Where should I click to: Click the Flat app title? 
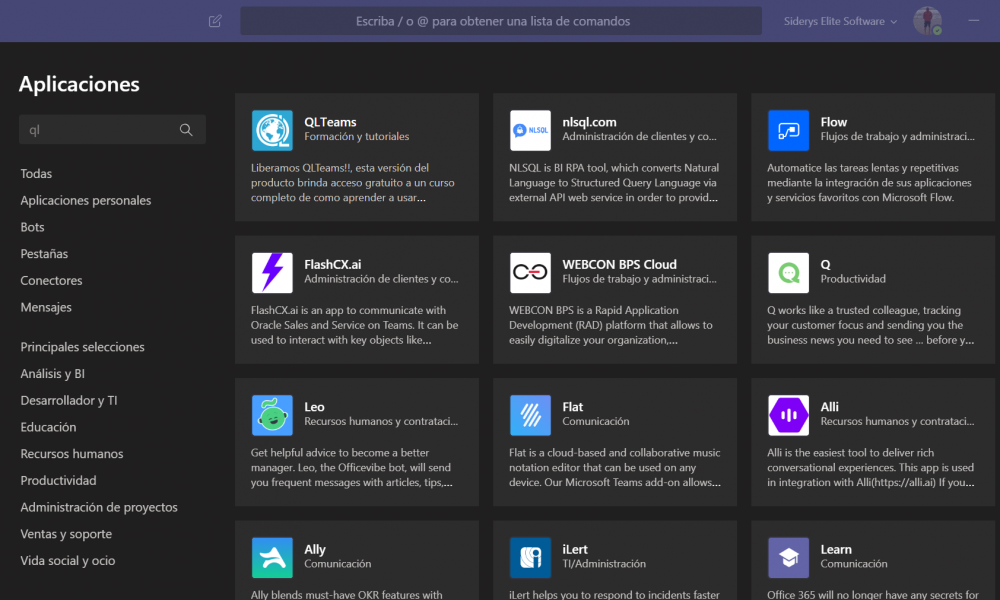click(x=572, y=407)
